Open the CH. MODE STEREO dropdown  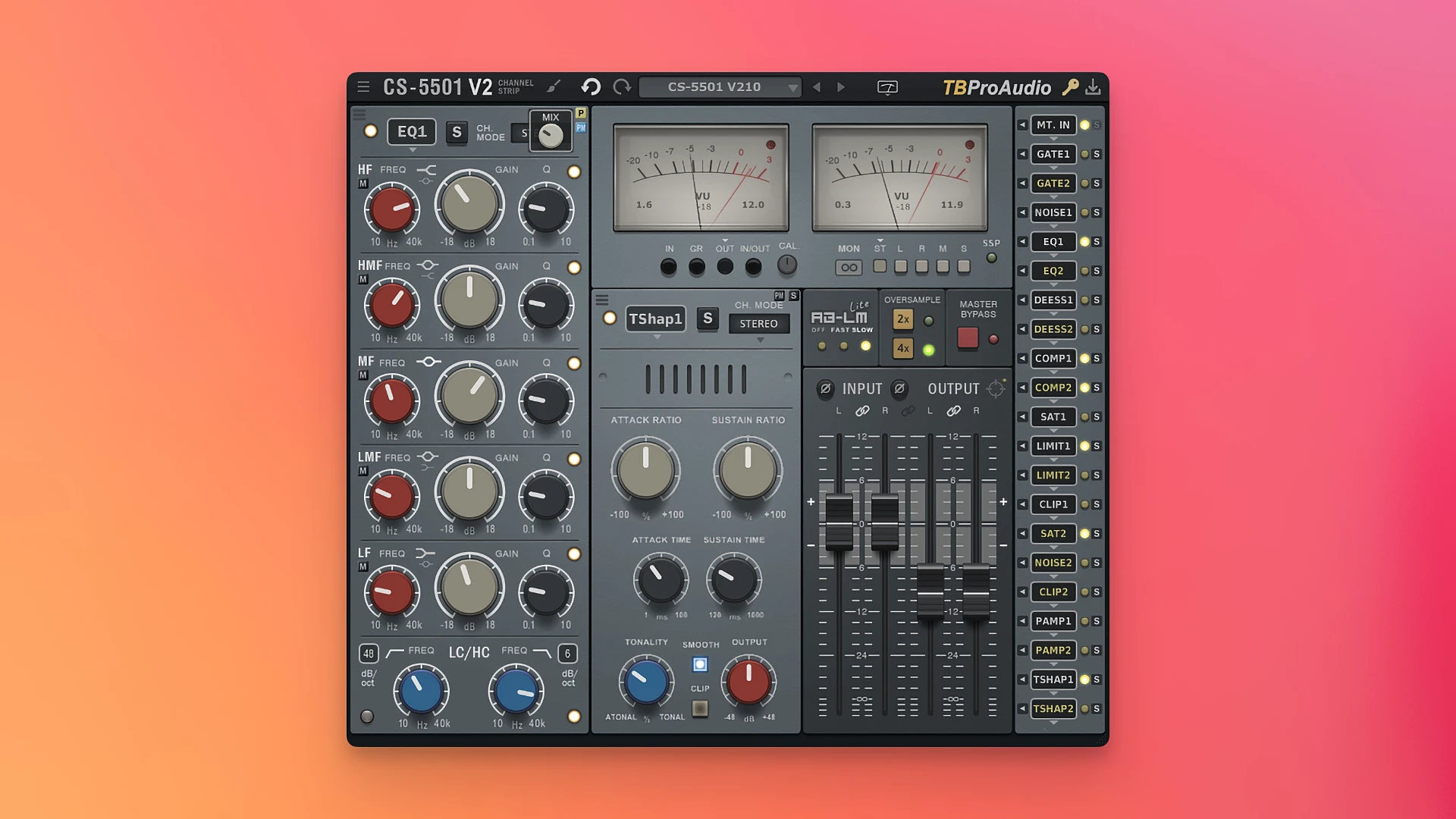tap(759, 323)
